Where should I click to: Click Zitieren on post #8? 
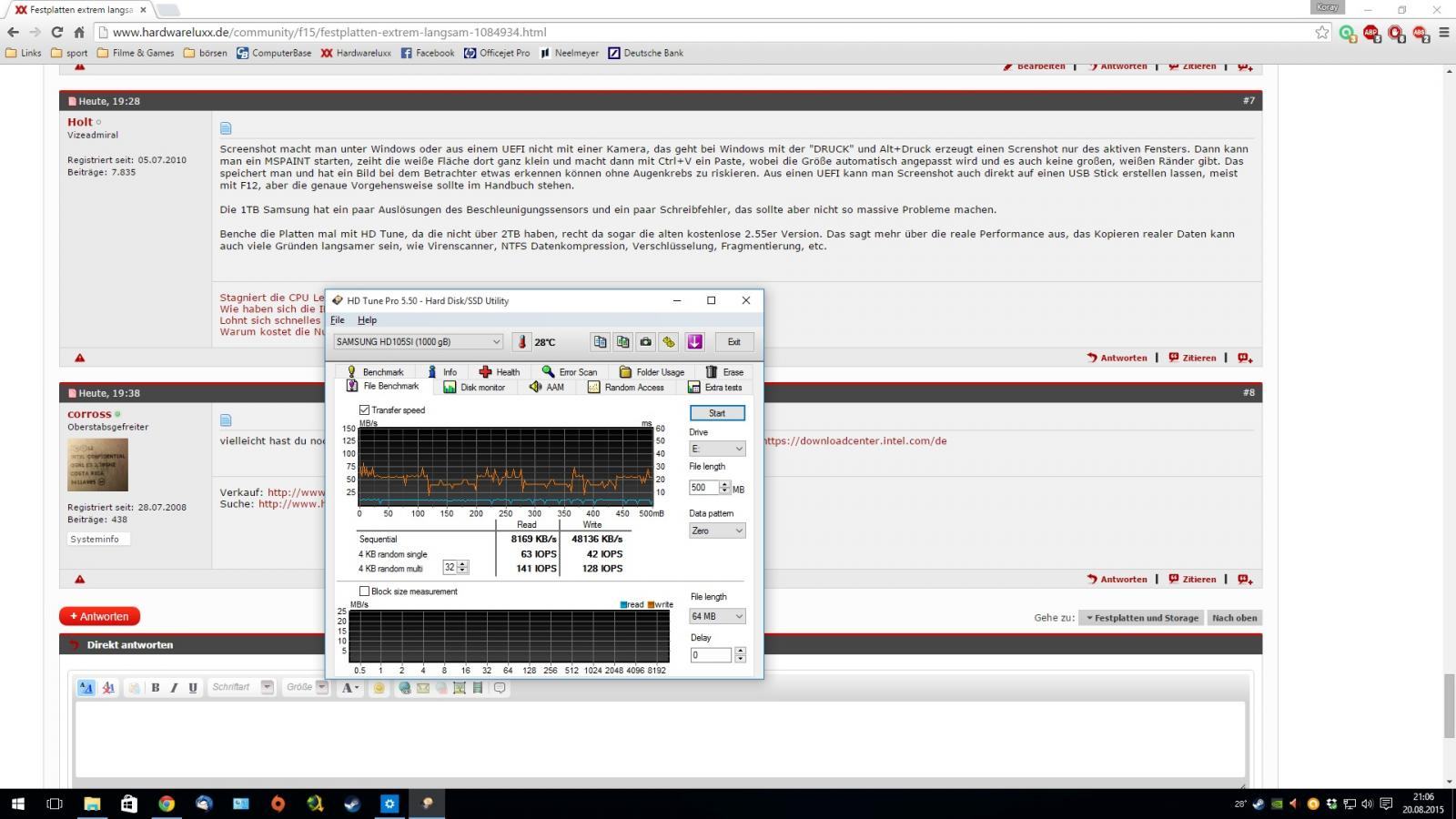pyautogui.click(x=1193, y=579)
